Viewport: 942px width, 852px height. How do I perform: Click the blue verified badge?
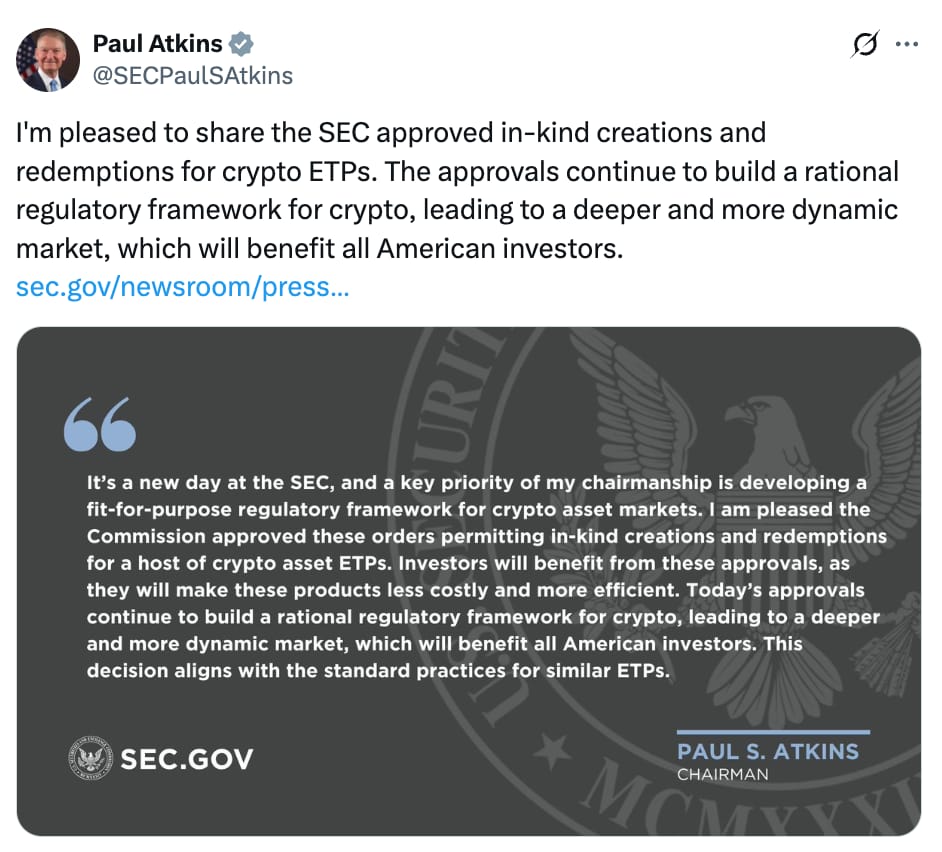pos(242,44)
